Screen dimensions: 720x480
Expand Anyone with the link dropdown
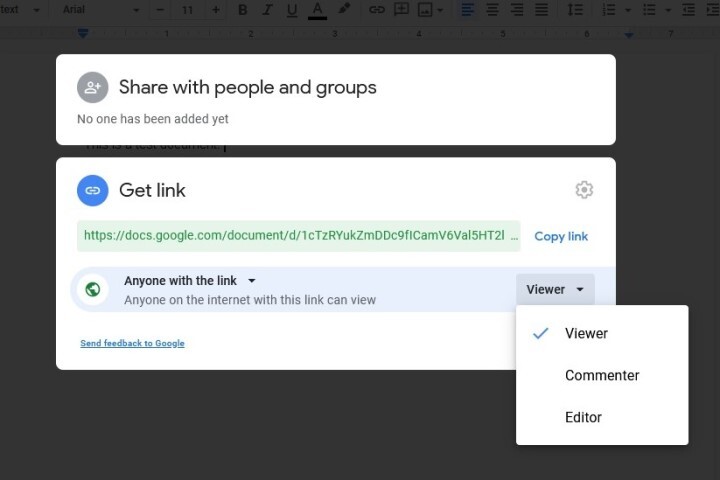coord(190,281)
